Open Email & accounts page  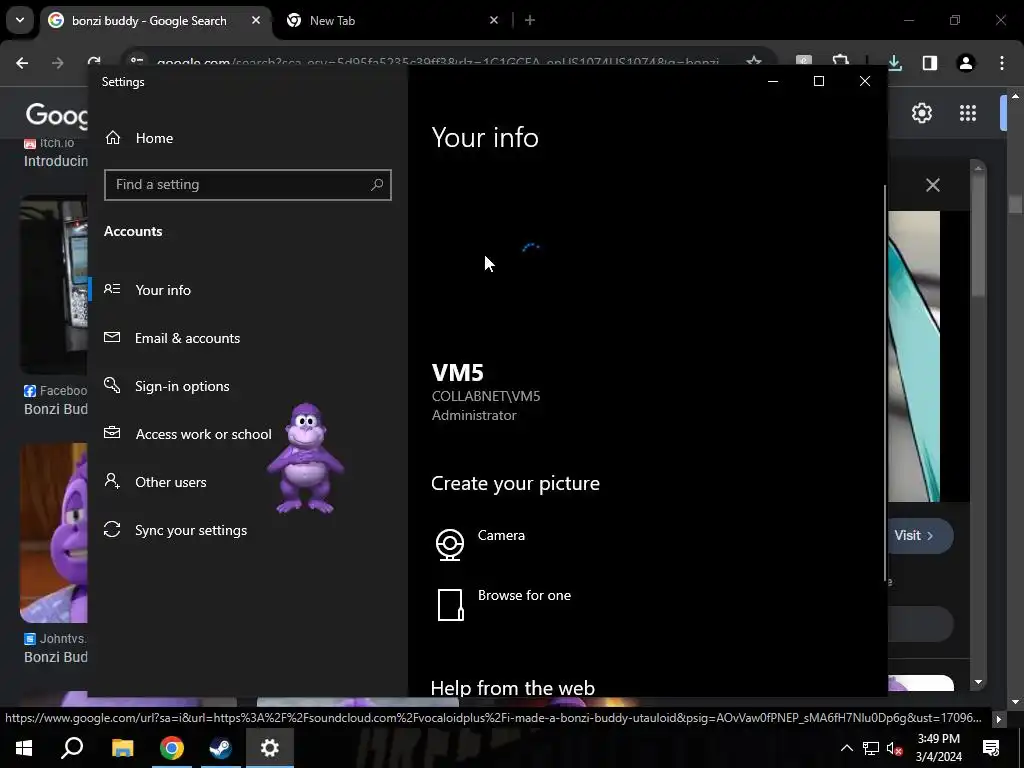tap(187, 338)
